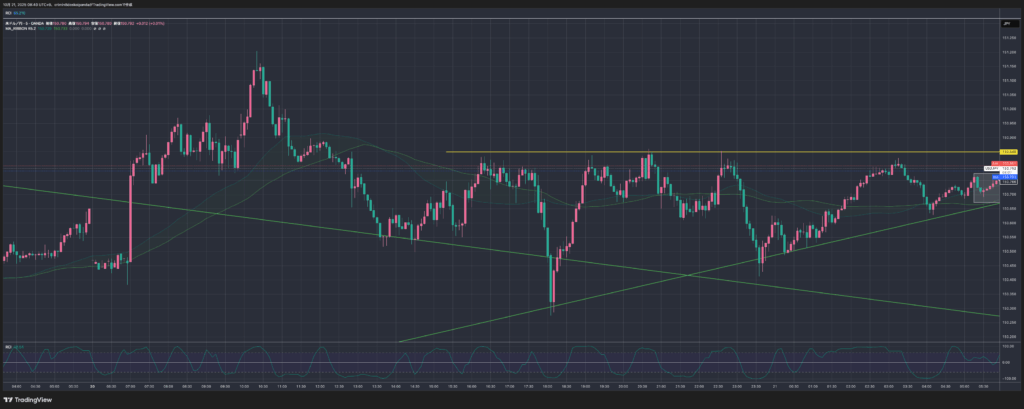Open the JPY currency label on price axis
Screen dimensions: 1024x409
pos(1005,23)
